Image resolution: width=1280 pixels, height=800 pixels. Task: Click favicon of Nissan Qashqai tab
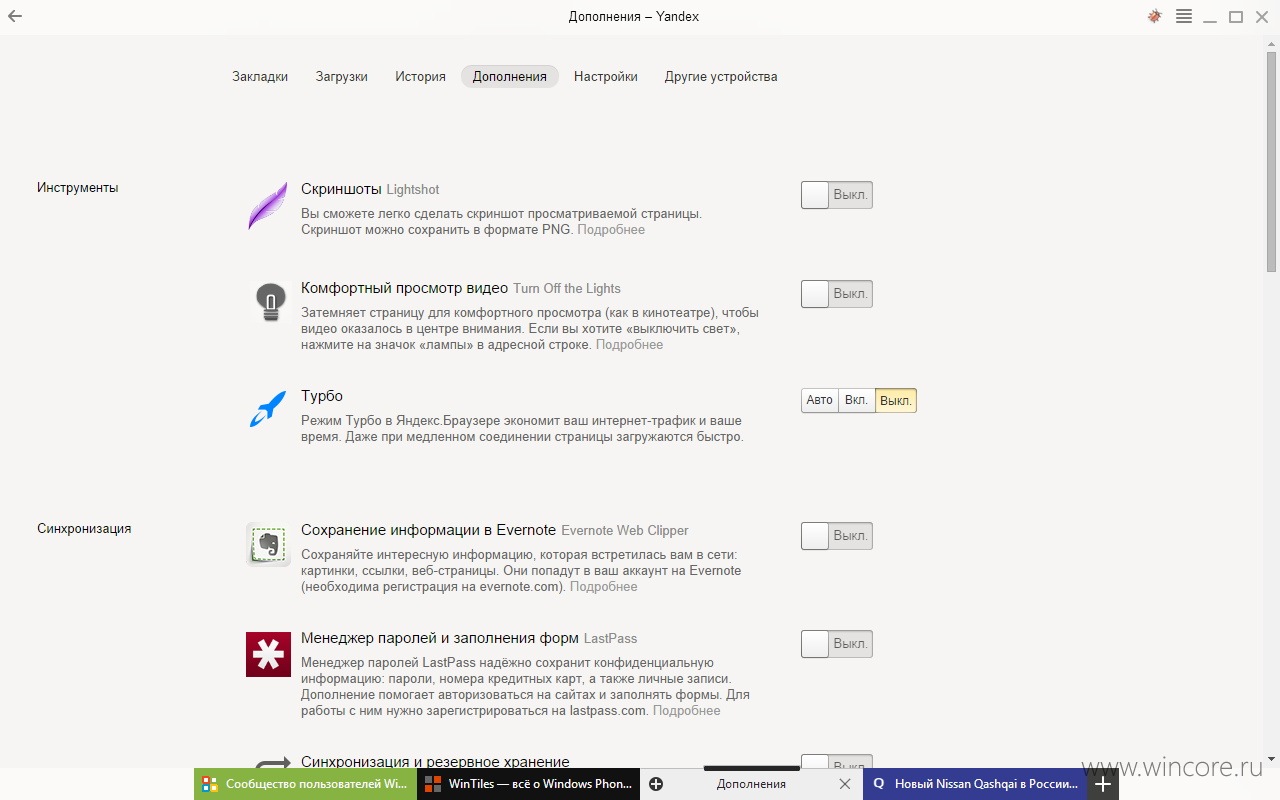click(x=878, y=784)
